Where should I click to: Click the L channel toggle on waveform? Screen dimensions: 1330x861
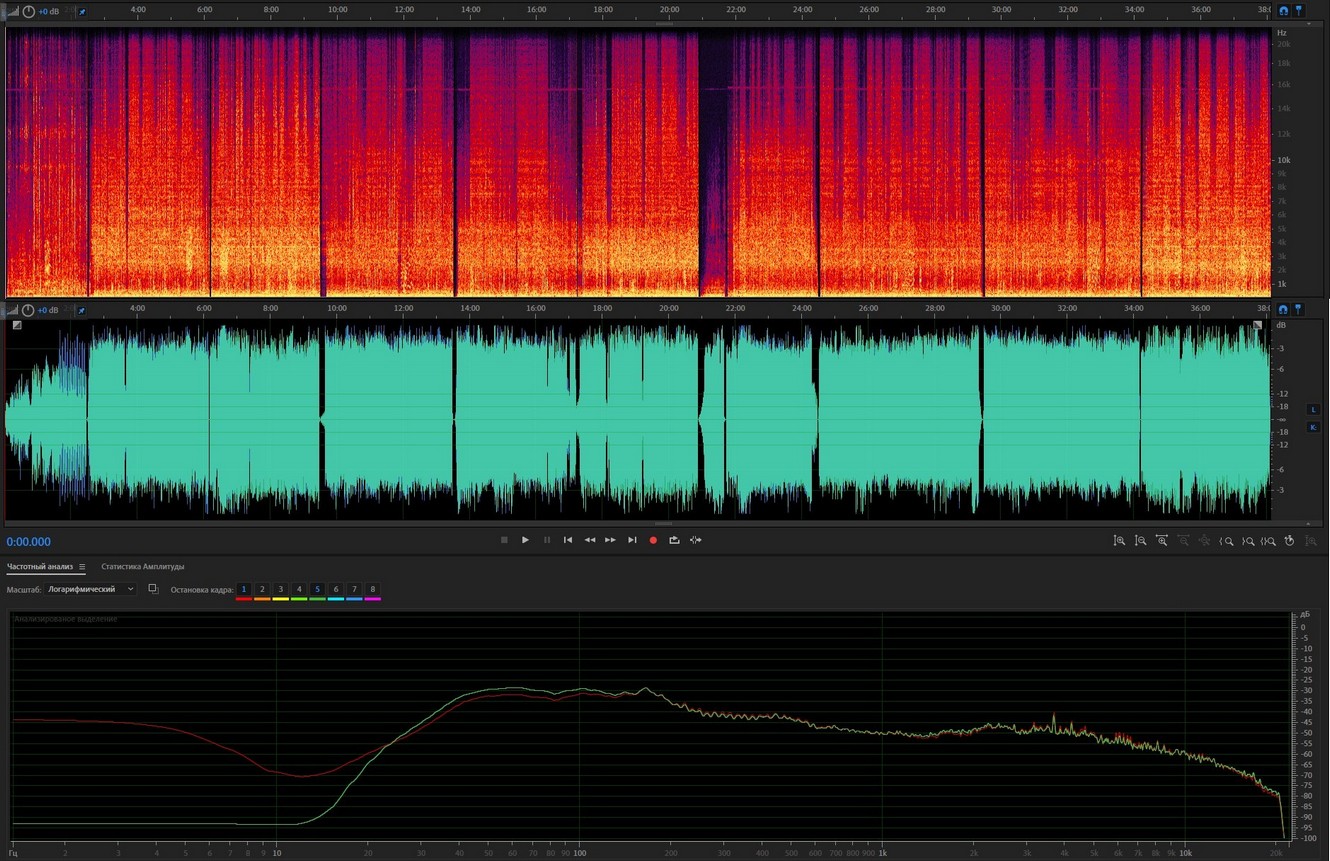point(1313,409)
